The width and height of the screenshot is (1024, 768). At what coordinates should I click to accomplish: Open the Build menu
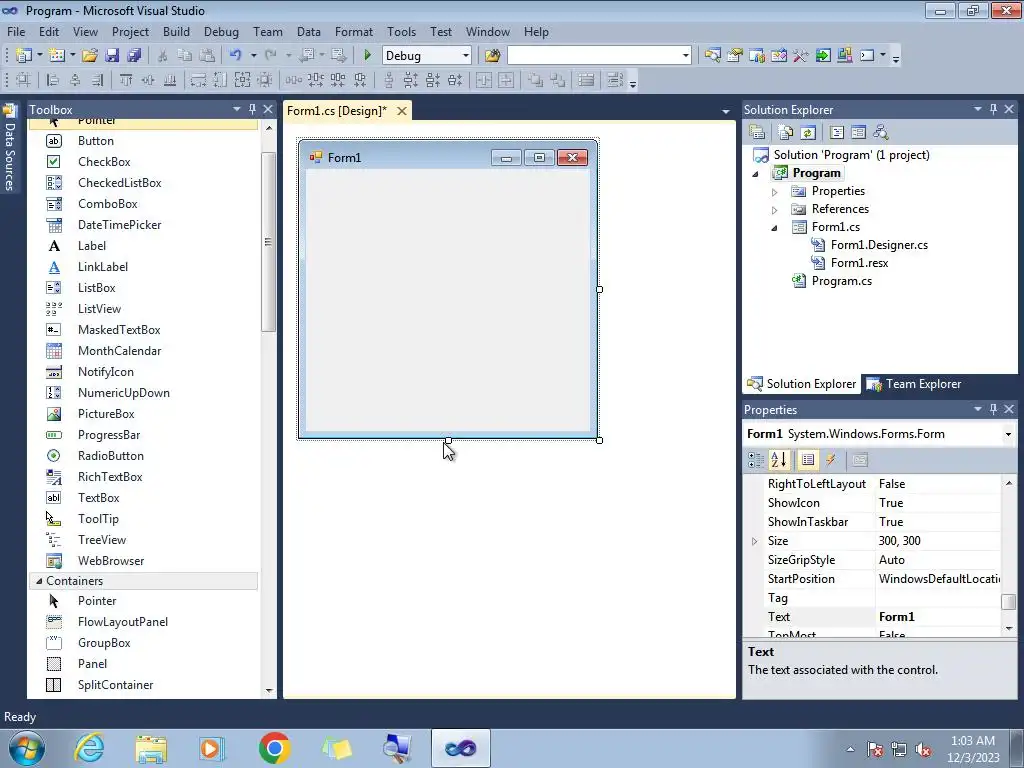[176, 31]
